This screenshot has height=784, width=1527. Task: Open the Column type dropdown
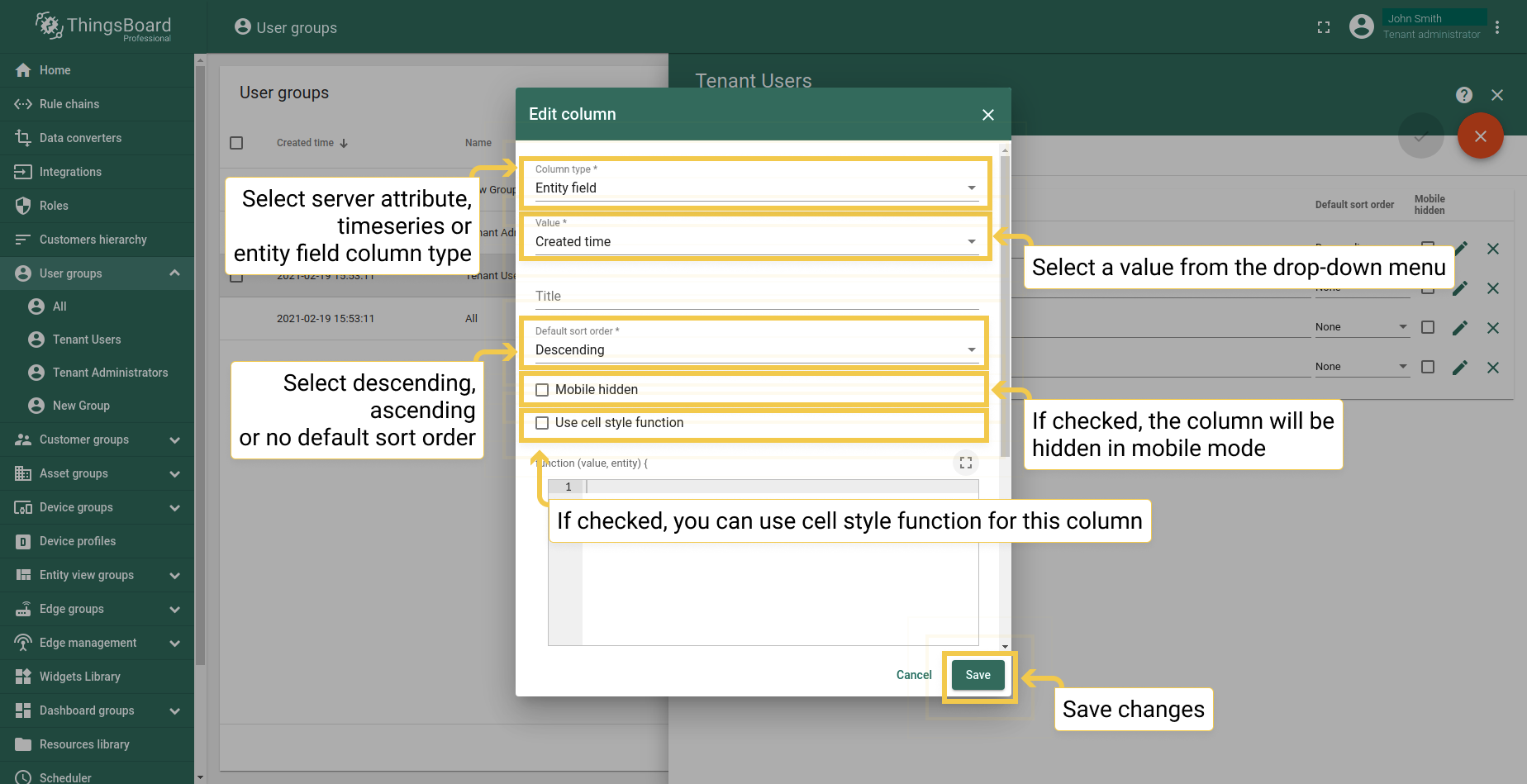coord(755,188)
